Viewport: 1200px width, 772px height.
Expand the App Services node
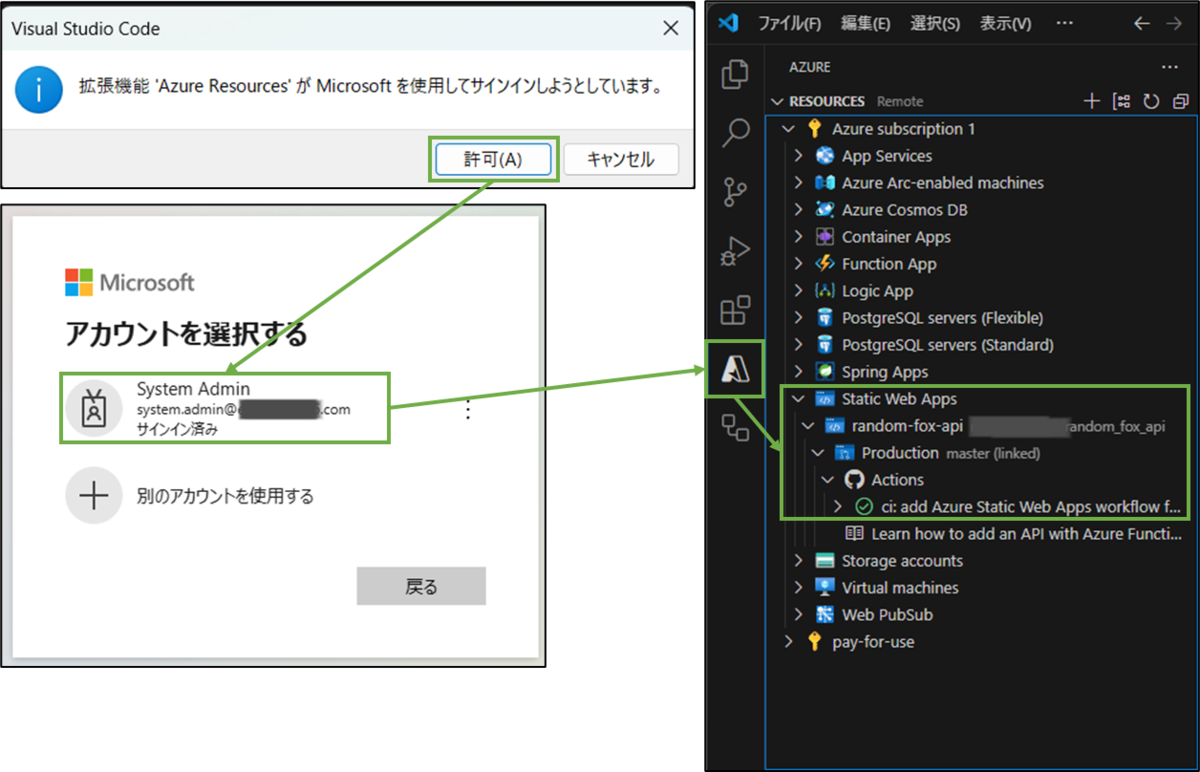[x=798, y=156]
